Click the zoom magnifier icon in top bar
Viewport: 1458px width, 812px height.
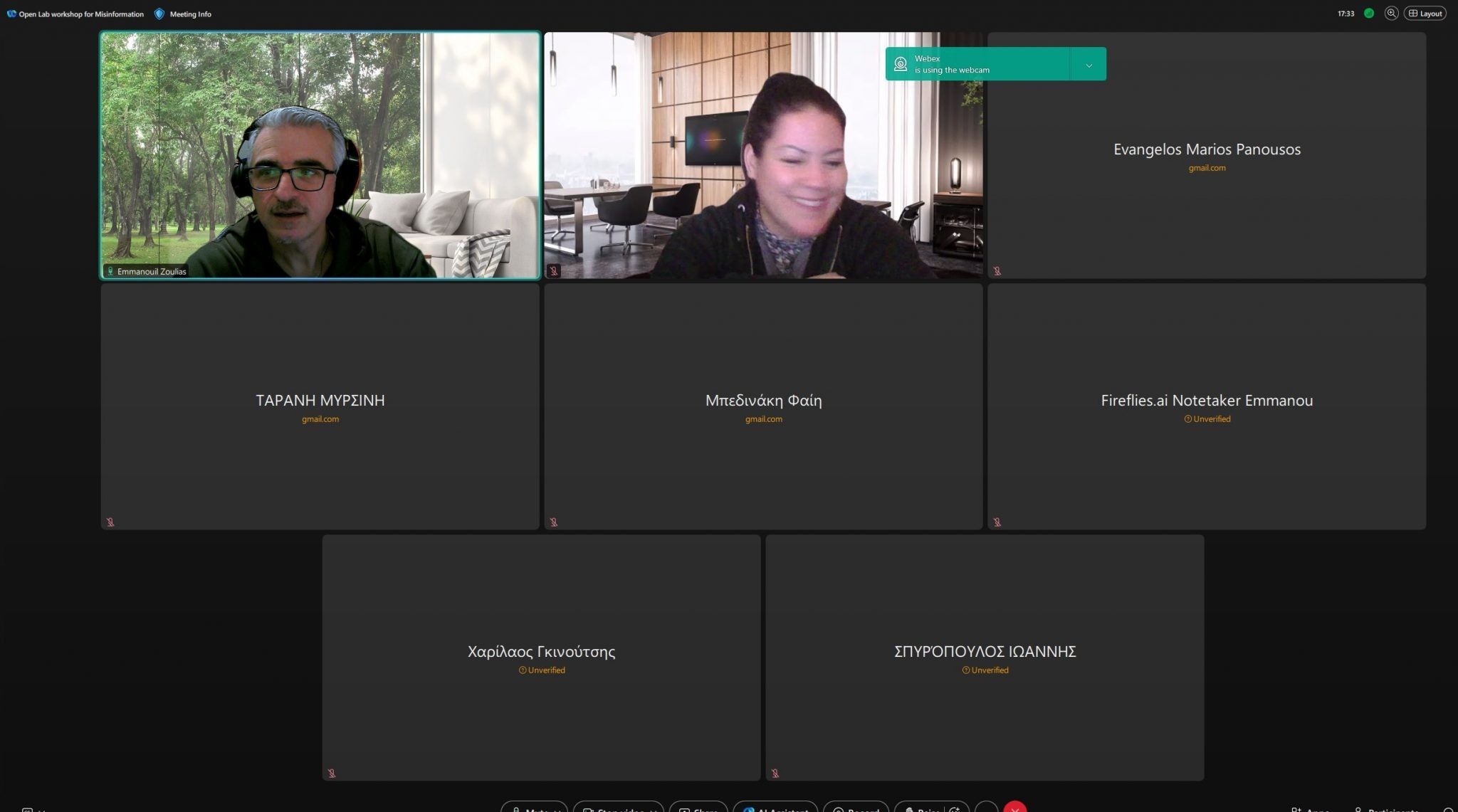pos(1391,14)
